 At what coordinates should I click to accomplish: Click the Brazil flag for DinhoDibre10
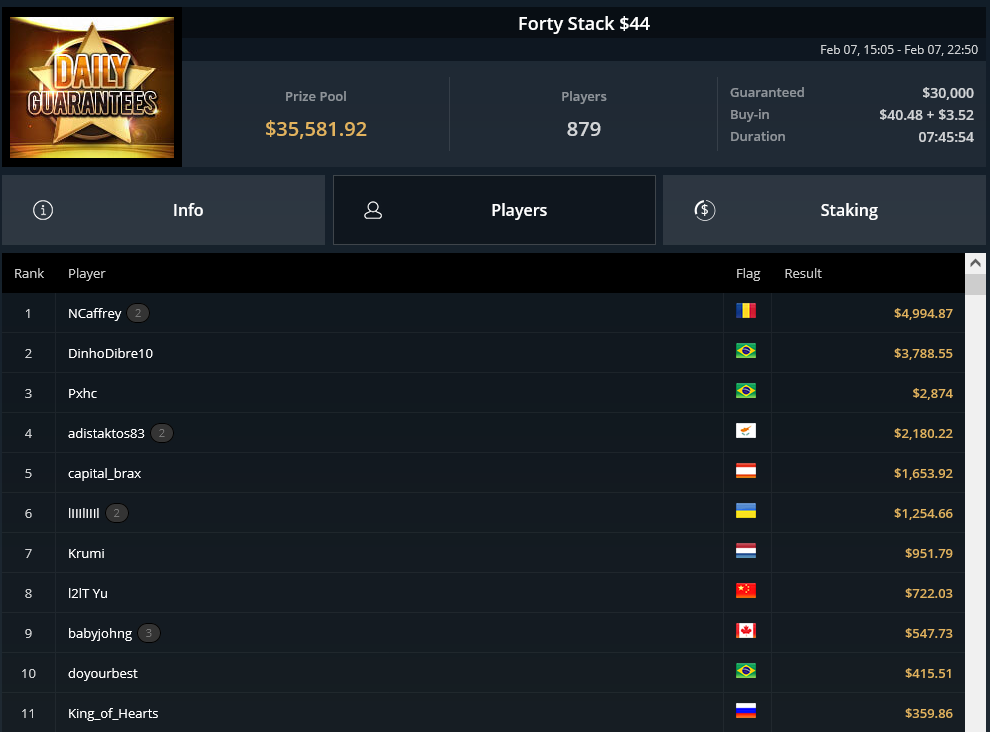coord(746,351)
